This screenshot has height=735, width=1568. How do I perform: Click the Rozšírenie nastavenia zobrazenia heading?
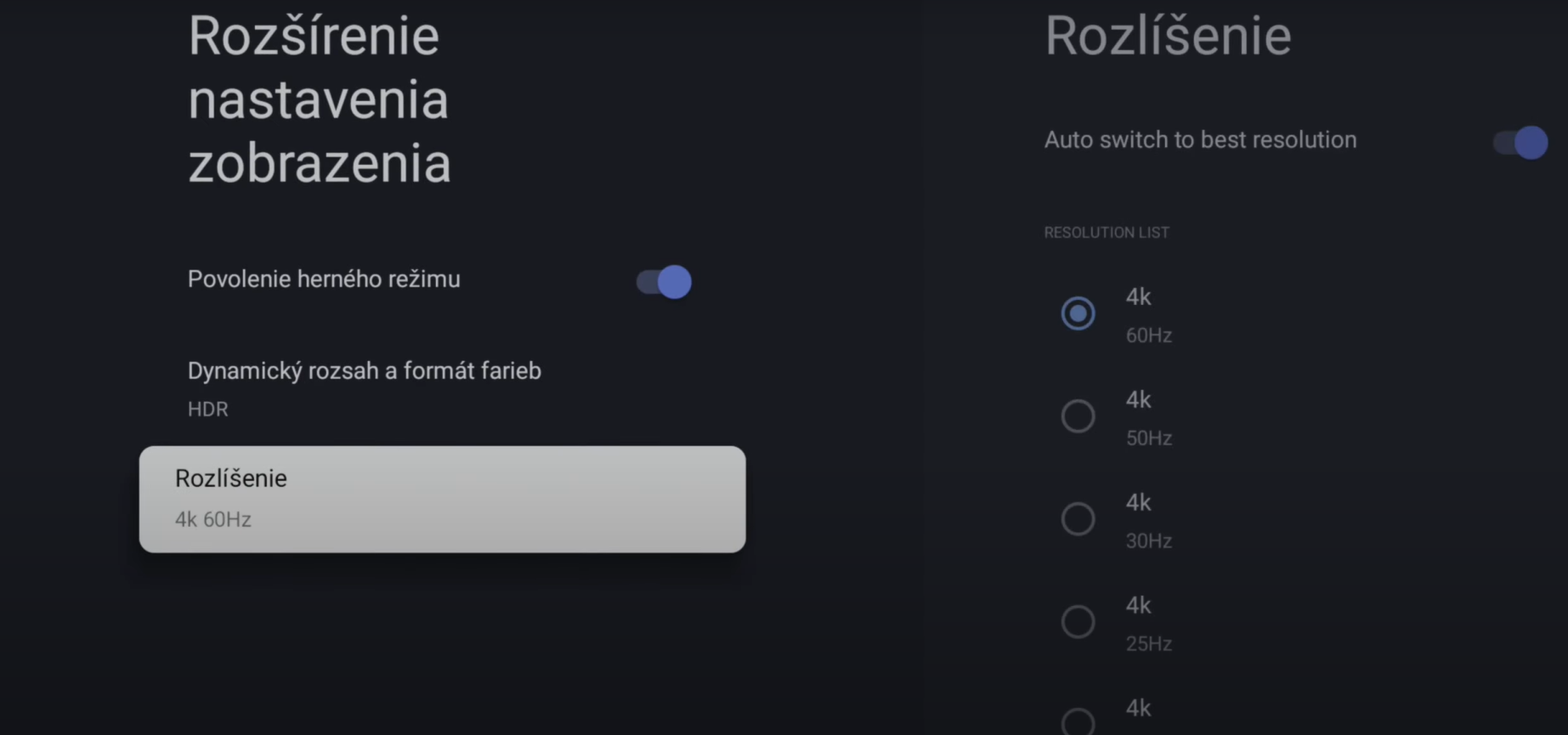coord(319,99)
